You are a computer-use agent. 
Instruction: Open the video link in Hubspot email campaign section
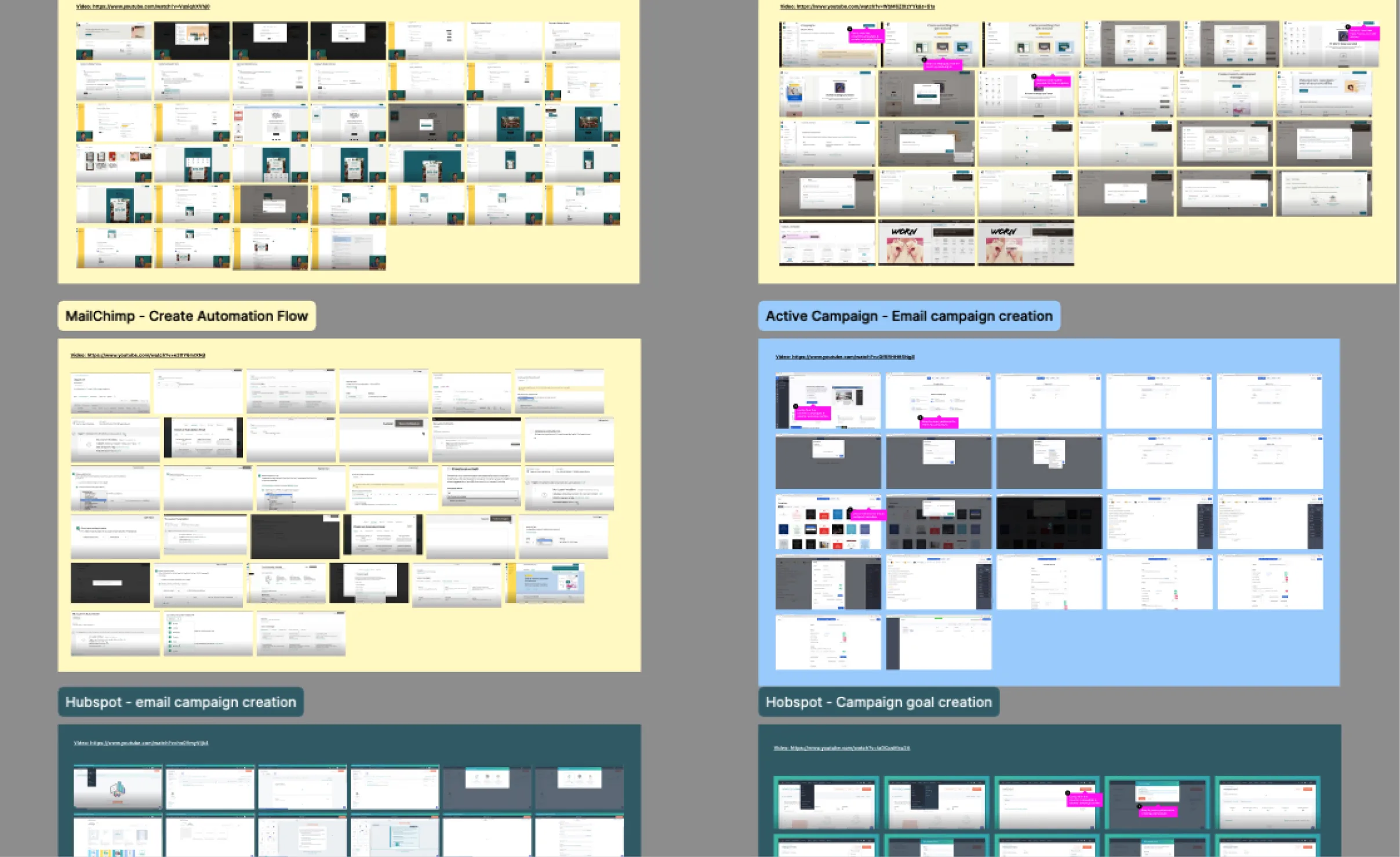click(x=141, y=743)
